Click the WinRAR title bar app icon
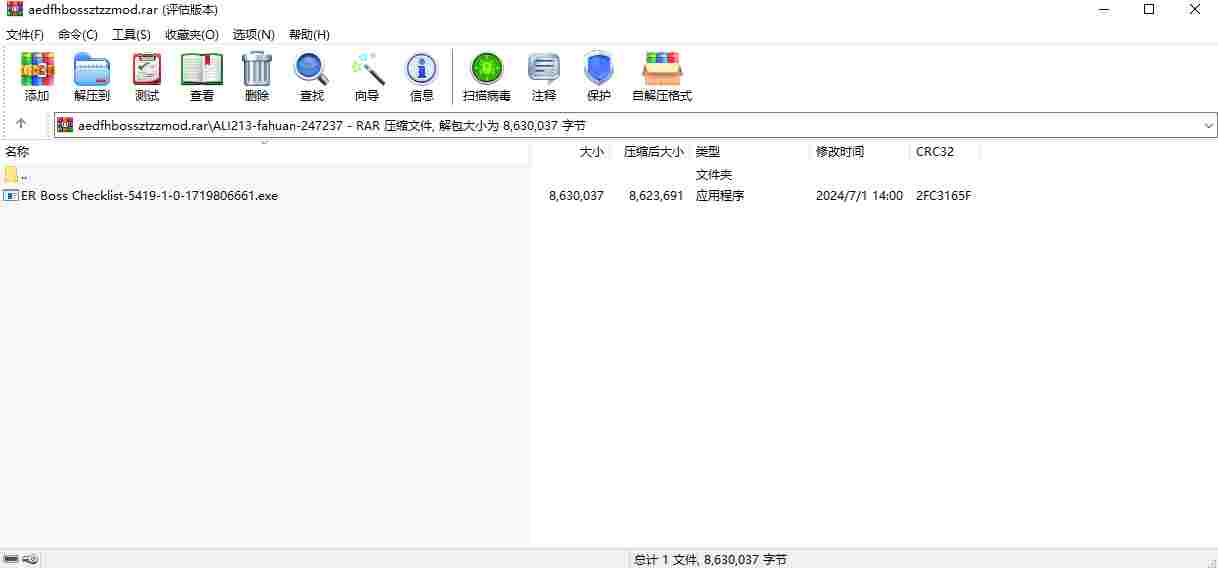The width and height of the screenshot is (1218, 568). click(14, 10)
